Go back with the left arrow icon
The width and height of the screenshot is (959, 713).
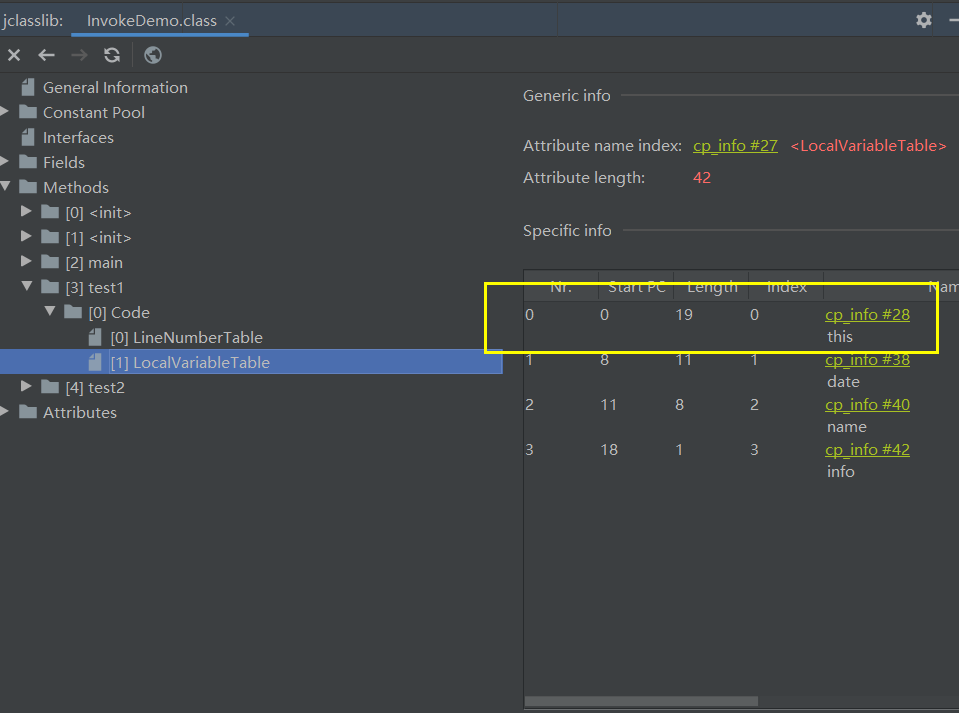[x=46, y=56]
